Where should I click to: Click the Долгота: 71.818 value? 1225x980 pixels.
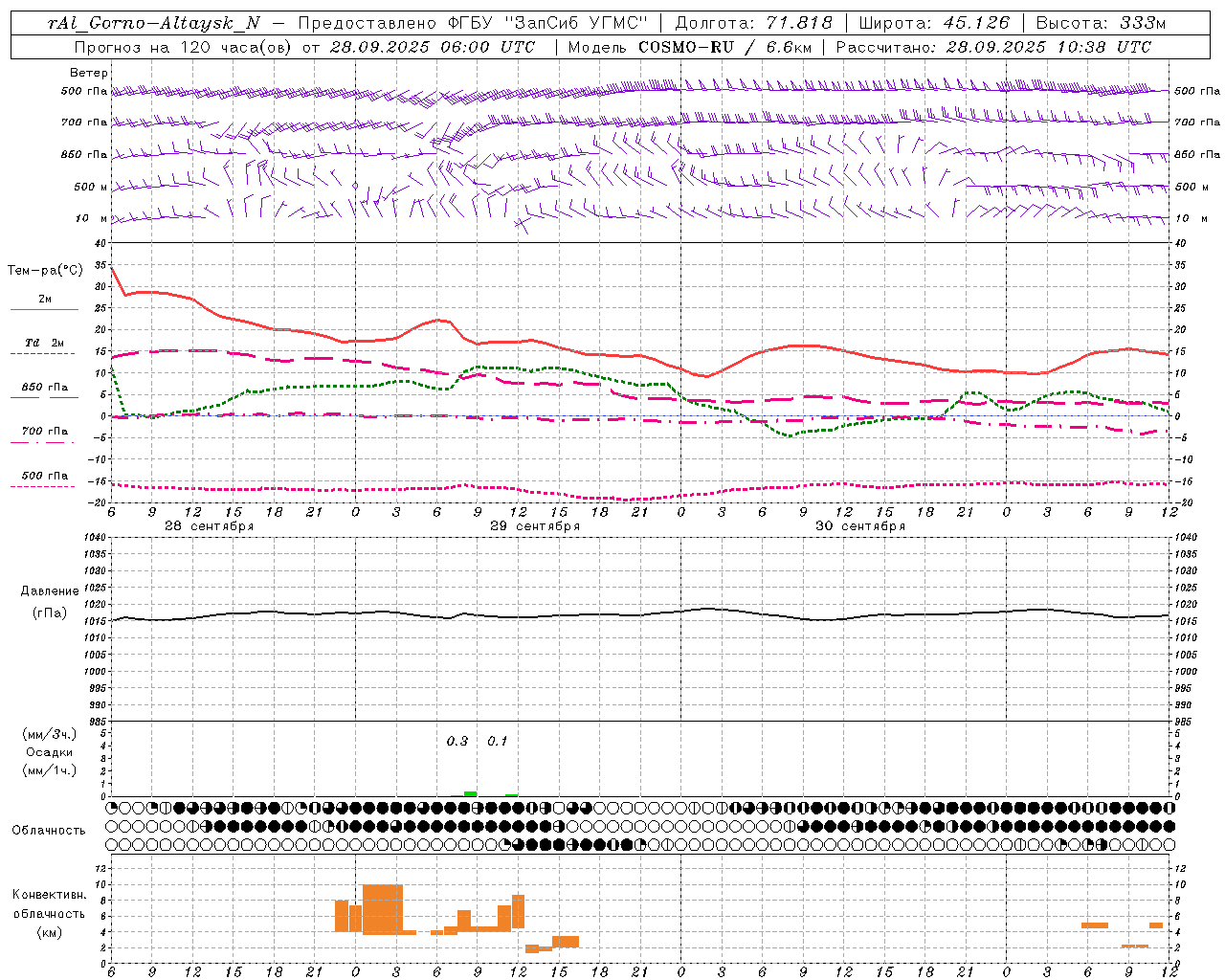coord(754,24)
